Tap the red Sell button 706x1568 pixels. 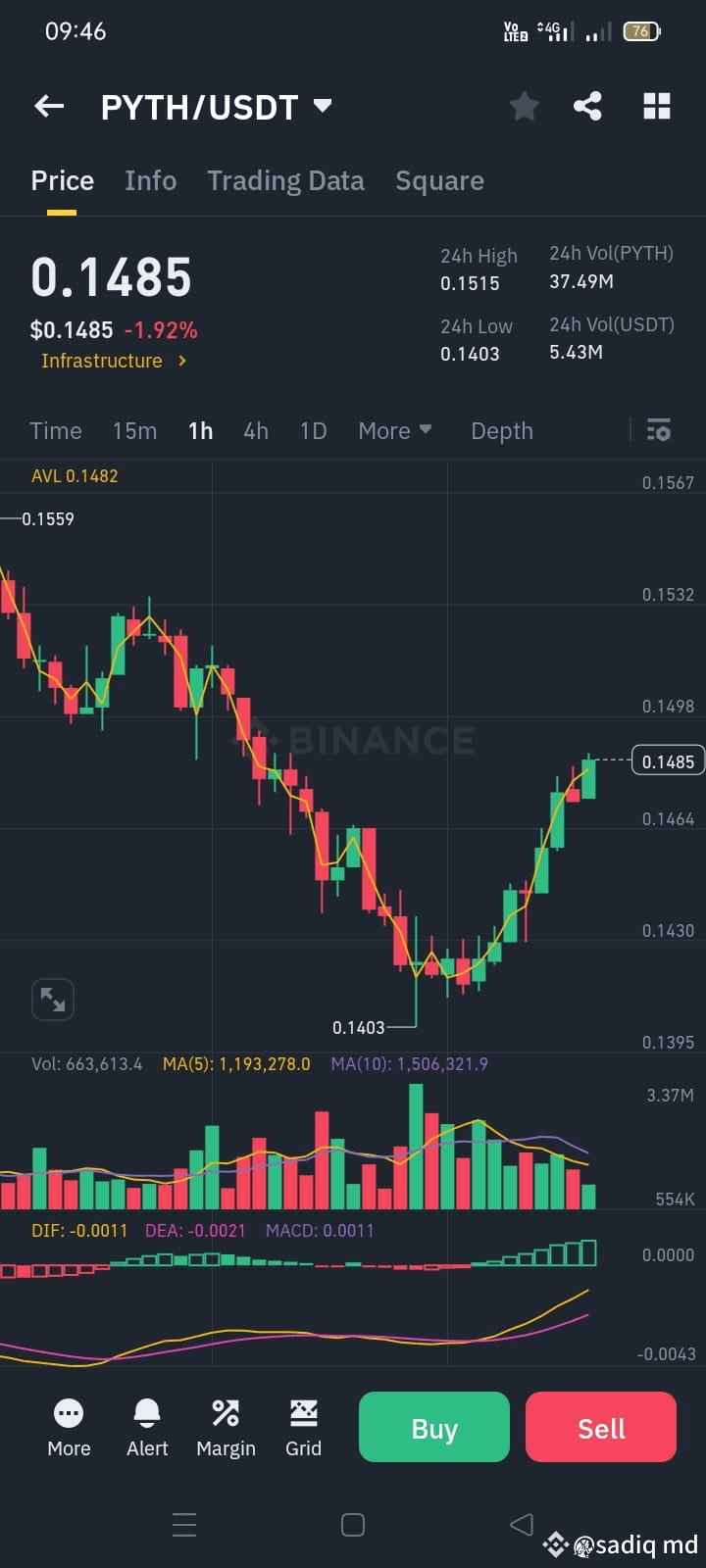pyautogui.click(x=600, y=1427)
